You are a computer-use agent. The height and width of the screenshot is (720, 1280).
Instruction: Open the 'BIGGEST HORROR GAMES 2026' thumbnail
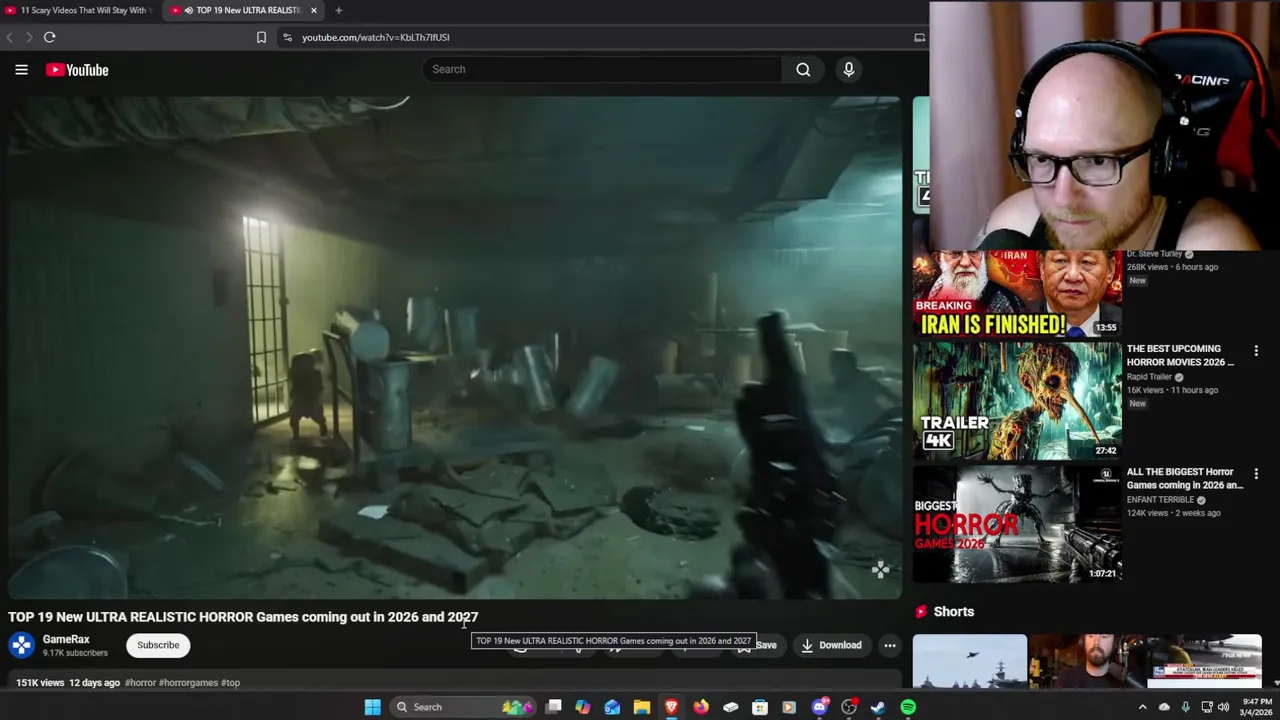1017,524
